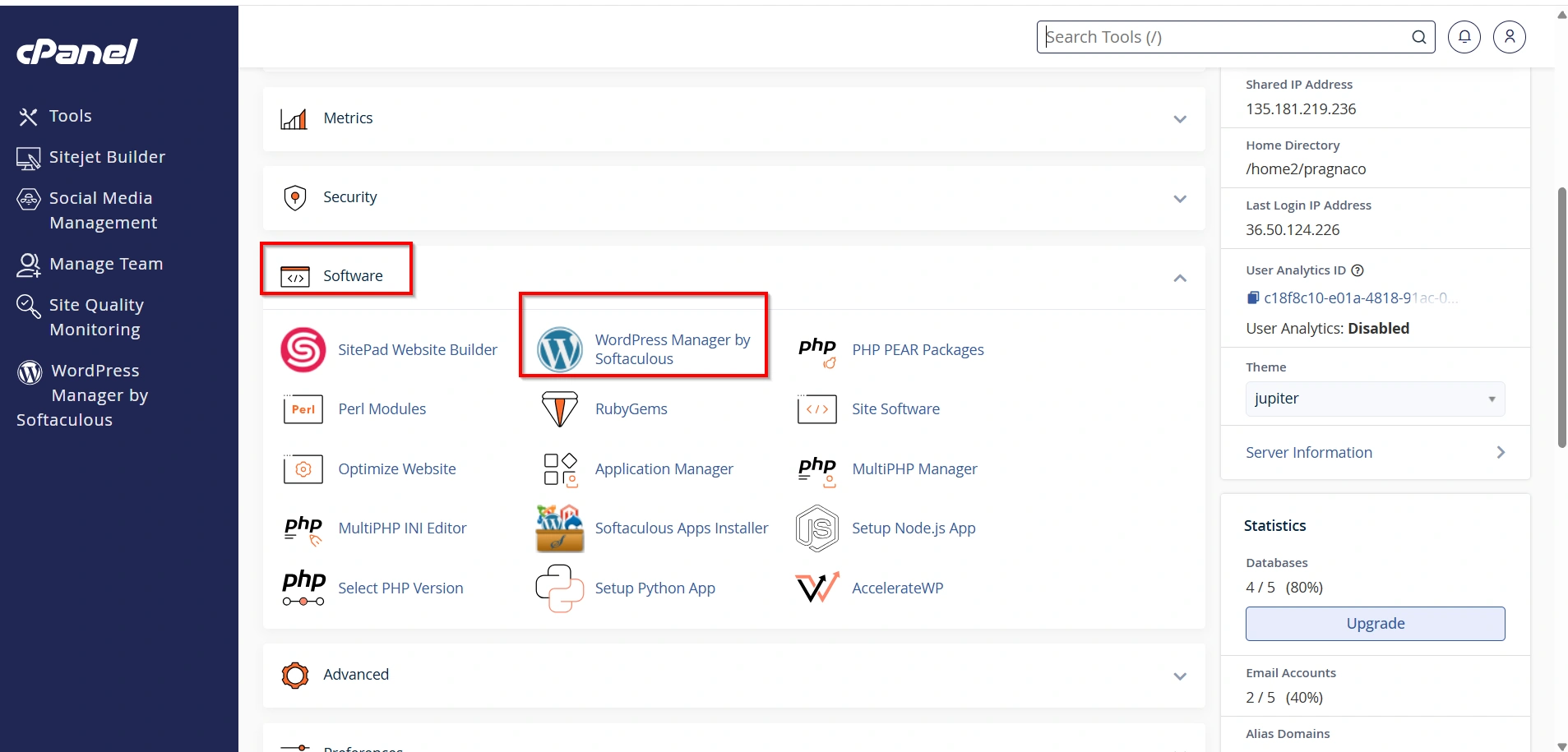This screenshot has height=752, width=1568.
Task: Click the Metrics bar chart icon
Action: 294,119
